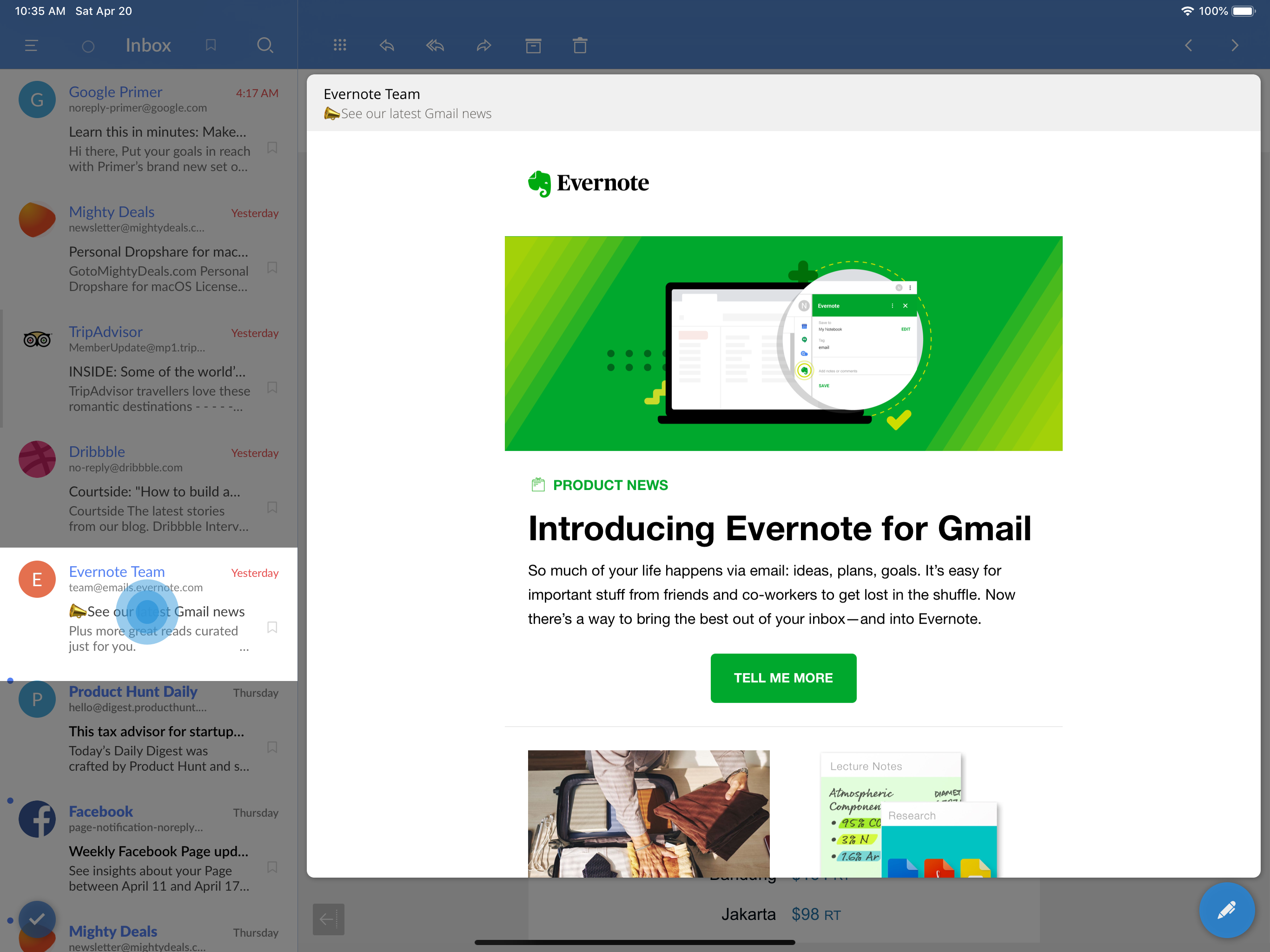Go to next message chevron
This screenshot has width=1270, height=952.
tap(1235, 46)
